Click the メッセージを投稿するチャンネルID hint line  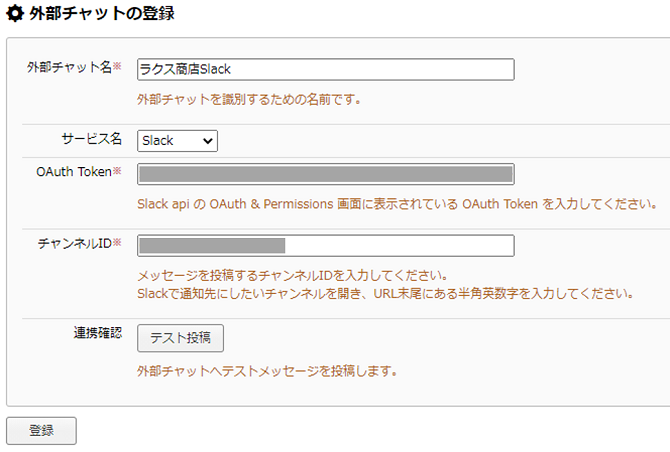coord(292,276)
